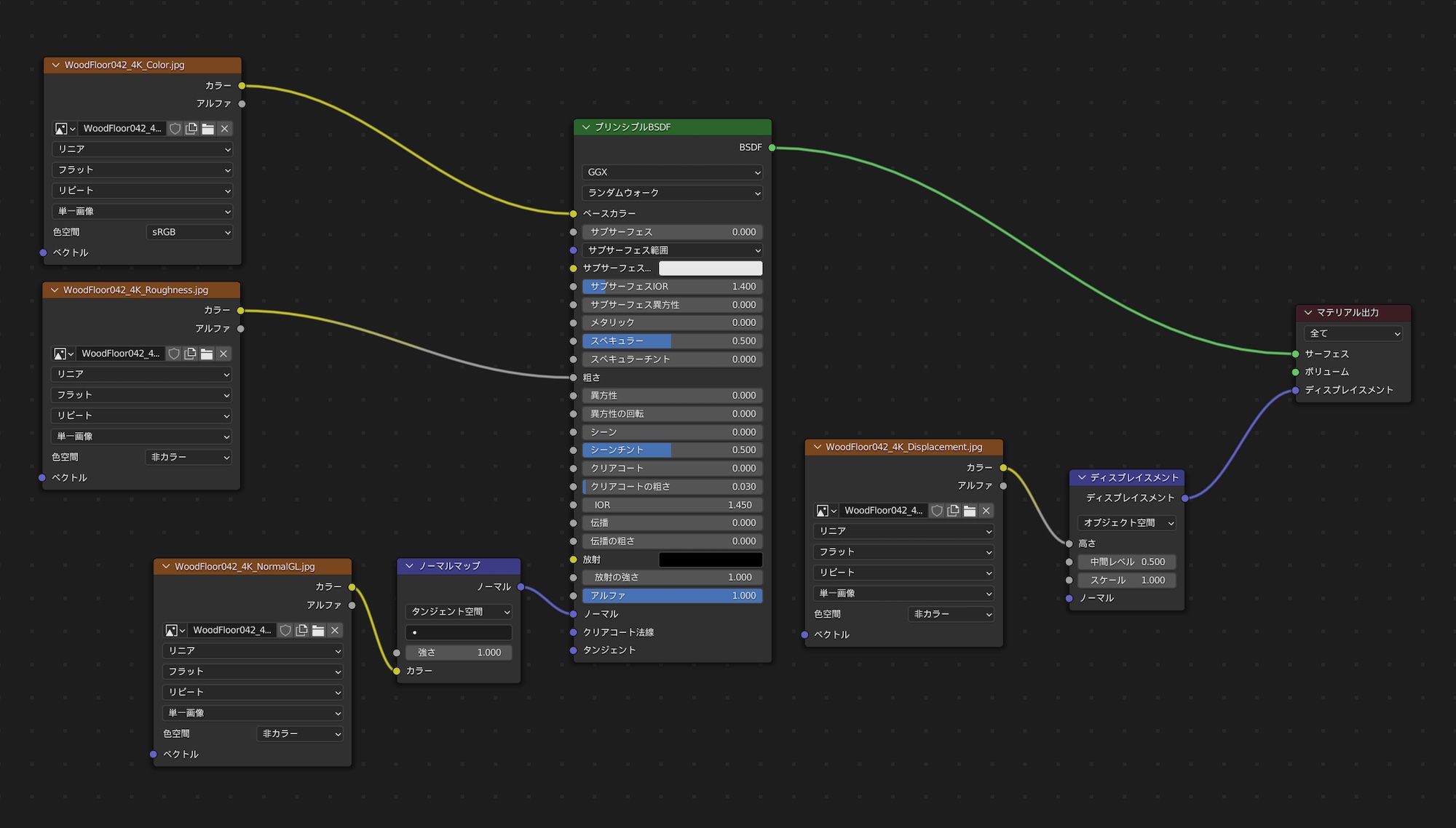
Task: Collapse the プリンシプルBSDF node
Action: click(x=586, y=127)
